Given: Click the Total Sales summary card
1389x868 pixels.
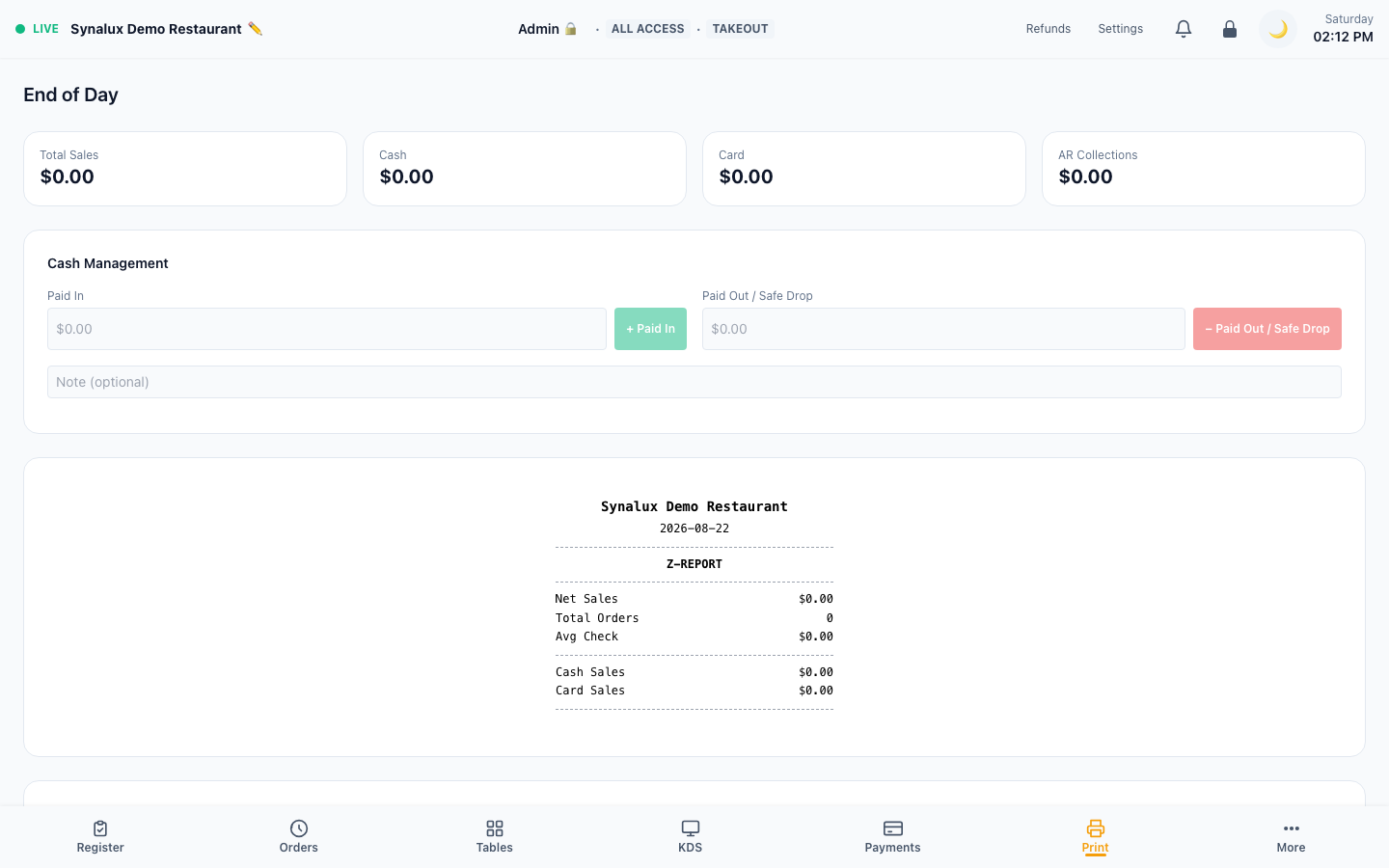Looking at the screenshot, I should tap(185, 169).
